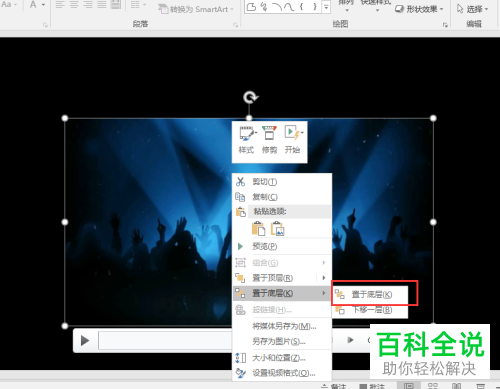Viewport: 500px width, 389px height.
Task: Click the video playback progress bar
Action: (x=165, y=340)
